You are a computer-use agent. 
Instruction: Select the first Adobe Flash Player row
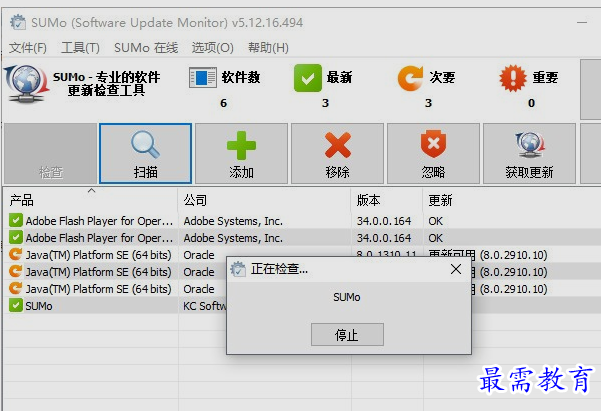click(x=302, y=221)
